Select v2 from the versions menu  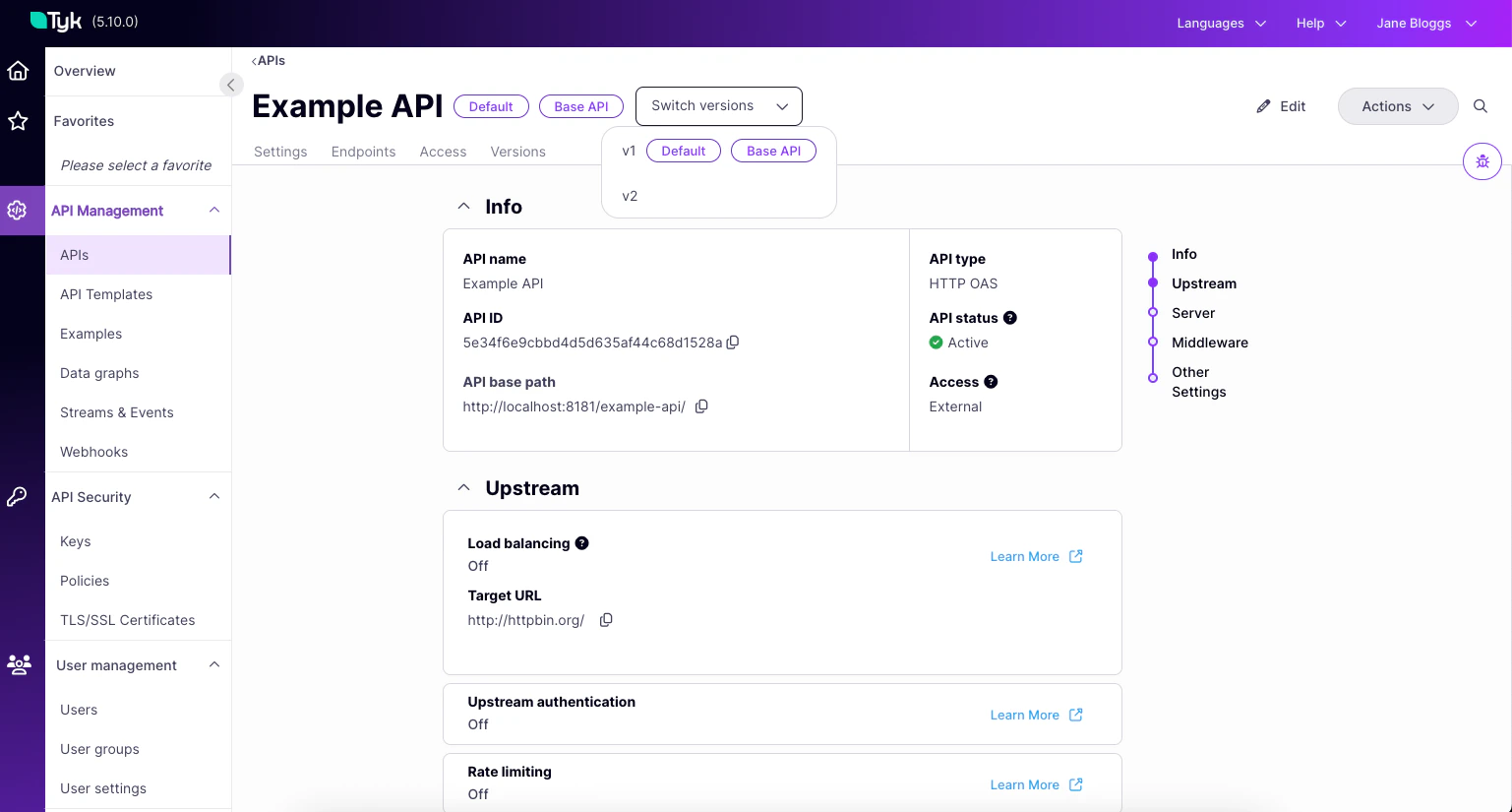(x=630, y=196)
